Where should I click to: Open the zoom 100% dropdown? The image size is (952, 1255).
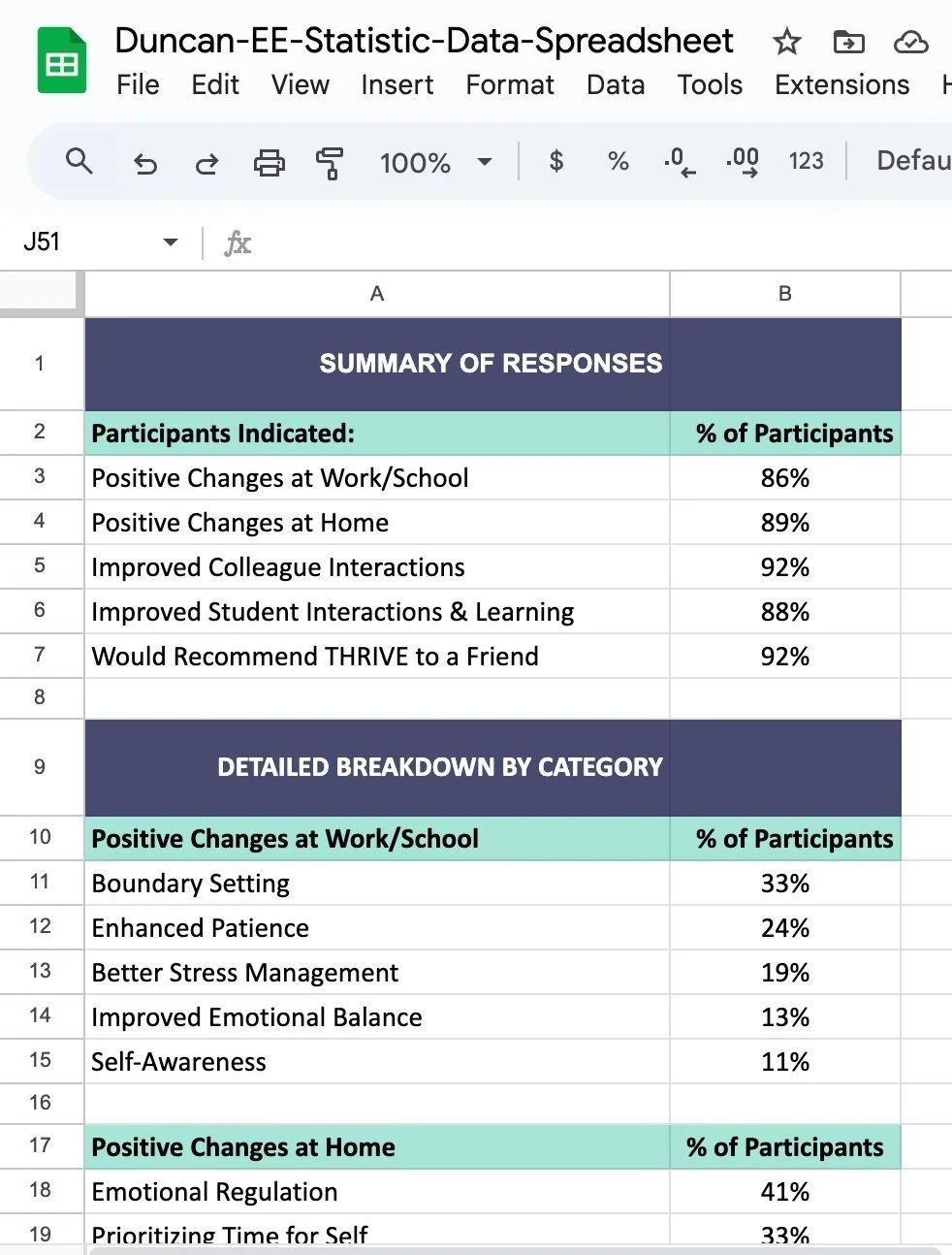point(435,162)
